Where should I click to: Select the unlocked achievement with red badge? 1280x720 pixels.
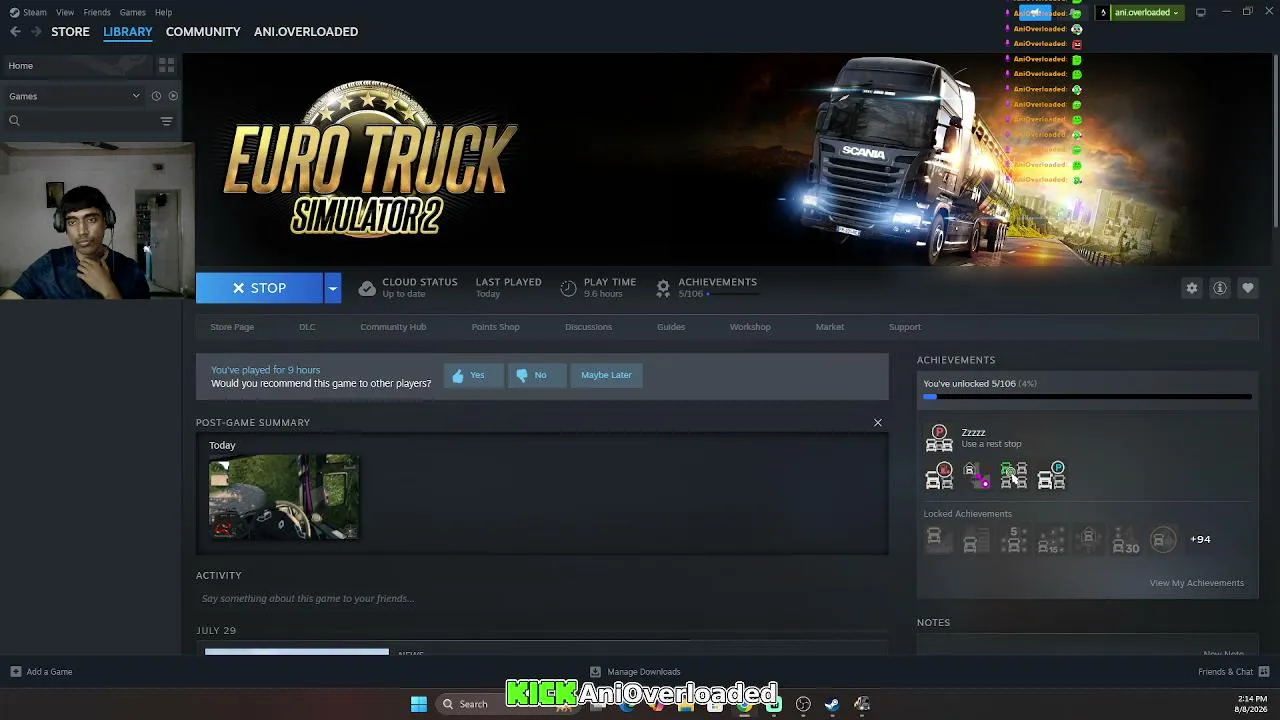tap(939, 476)
